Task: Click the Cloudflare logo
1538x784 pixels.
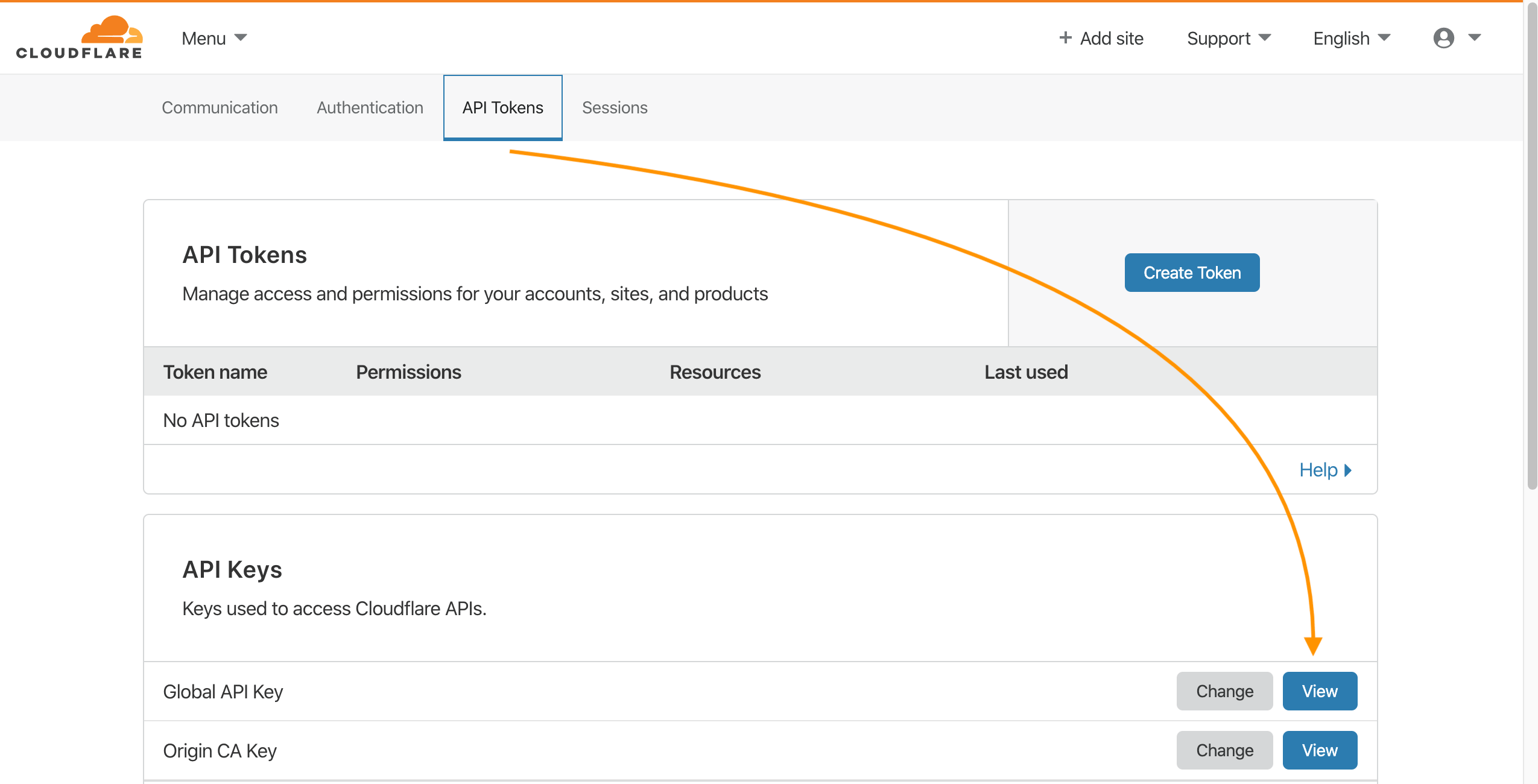Action: pyautogui.click(x=79, y=37)
